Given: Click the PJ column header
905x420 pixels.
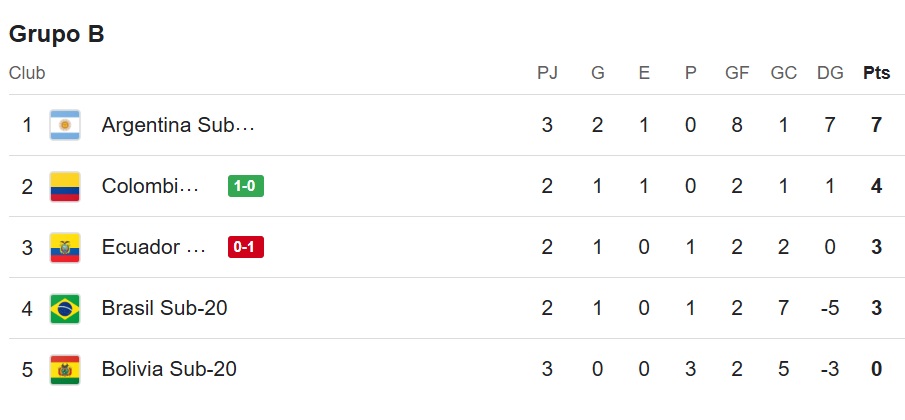Looking at the screenshot, I should tap(547, 73).
